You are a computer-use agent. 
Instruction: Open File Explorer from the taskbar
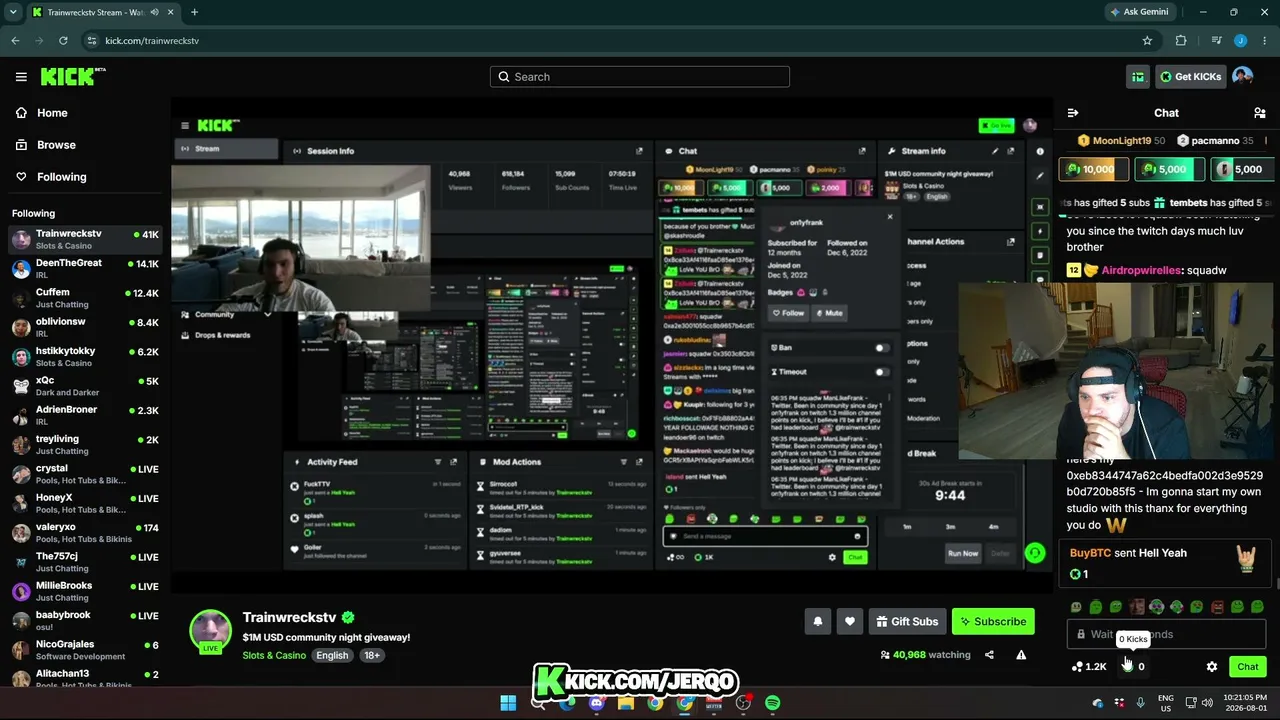click(626, 703)
